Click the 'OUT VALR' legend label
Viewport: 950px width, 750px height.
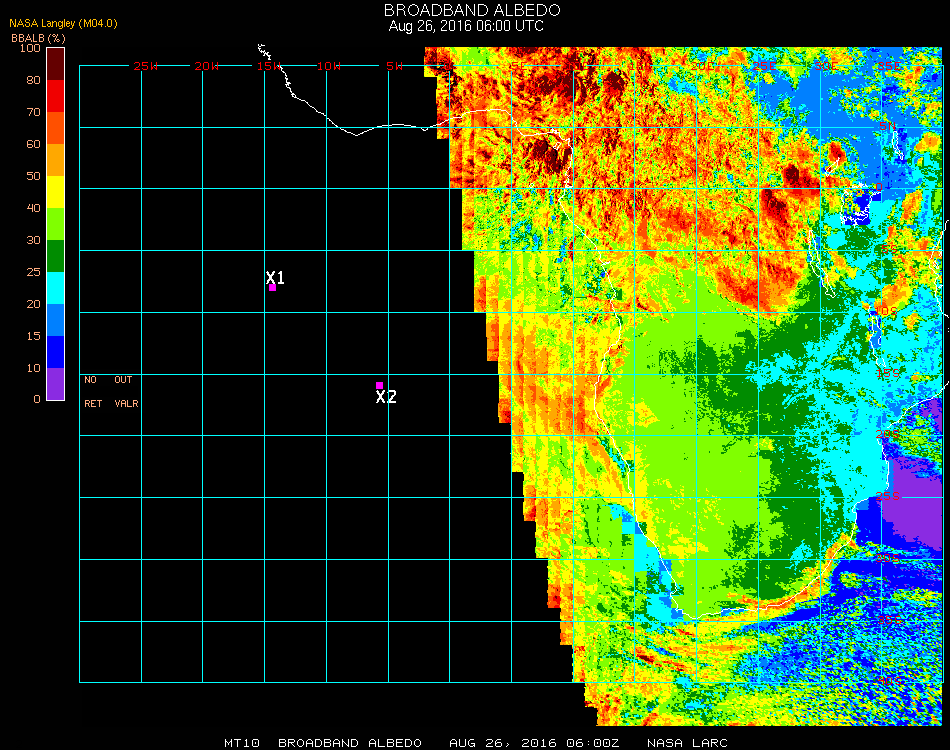click(x=126, y=391)
